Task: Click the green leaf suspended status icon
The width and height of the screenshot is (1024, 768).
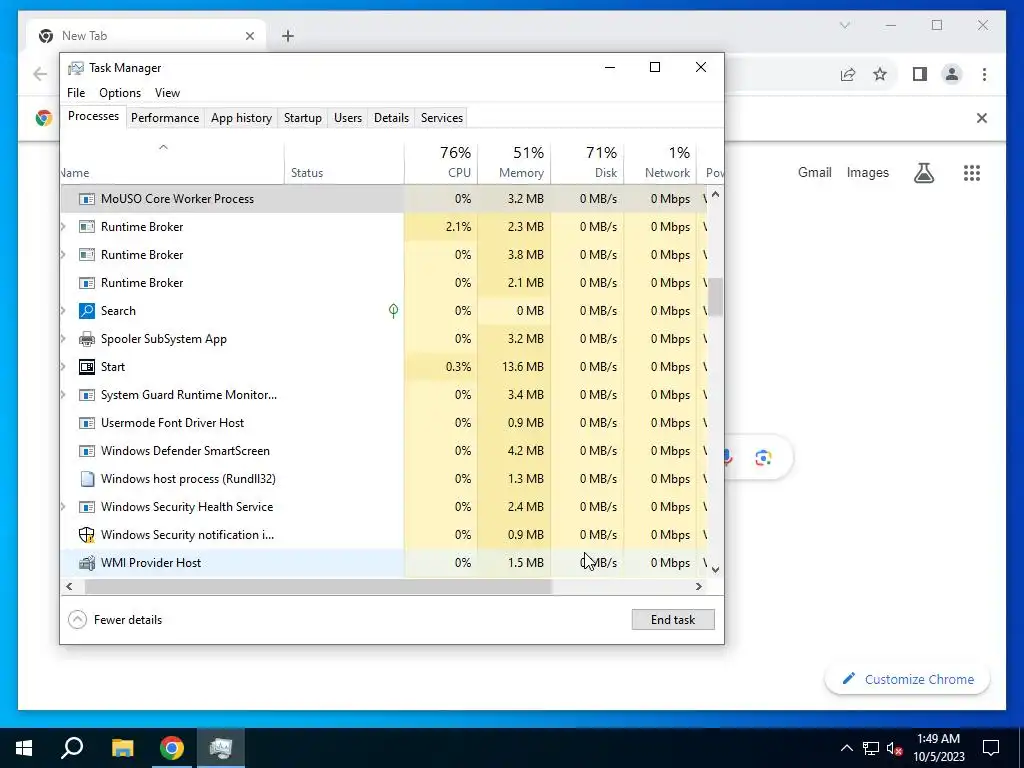Action: 393,311
